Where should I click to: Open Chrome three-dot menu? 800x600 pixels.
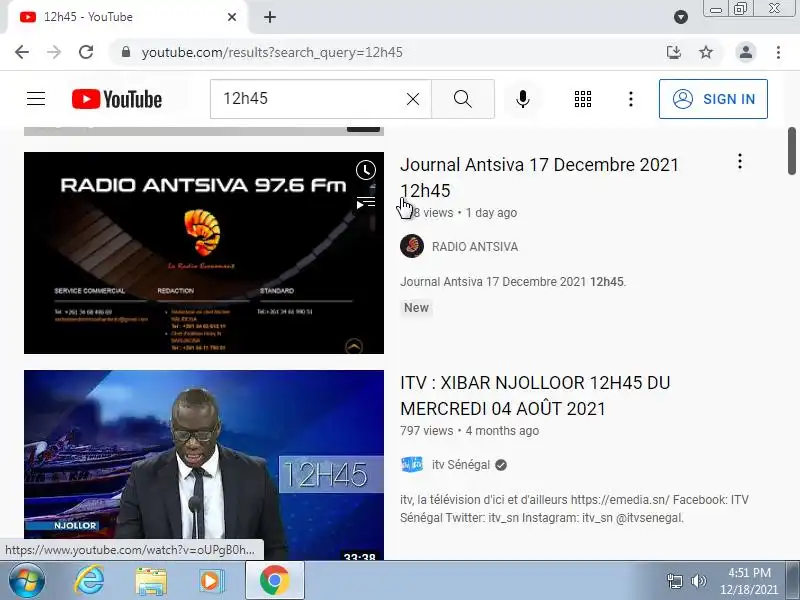[778, 52]
